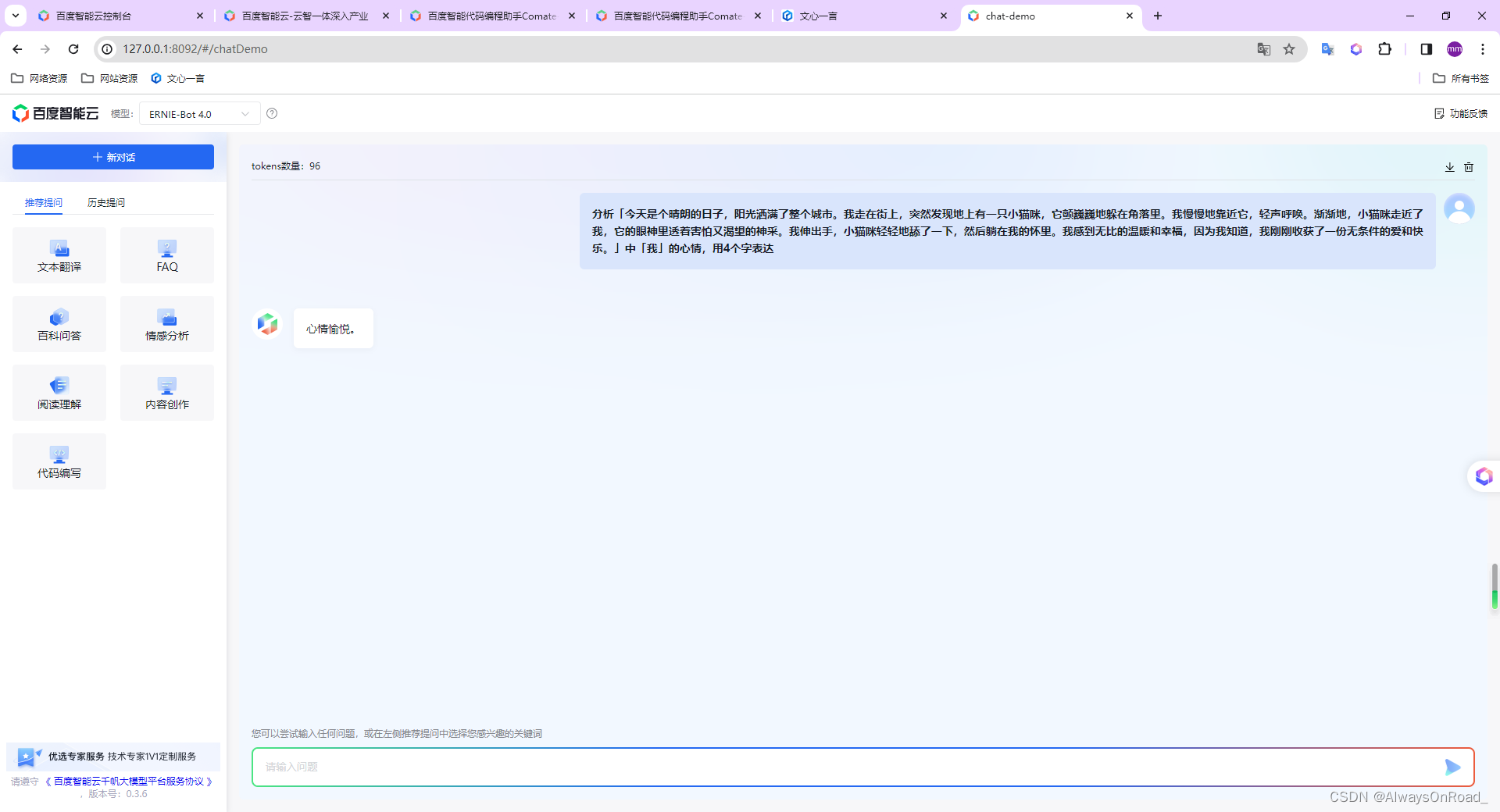Screen dimensions: 1500x812
Task: Switch to the 历史提问 tab
Action: tap(106, 203)
